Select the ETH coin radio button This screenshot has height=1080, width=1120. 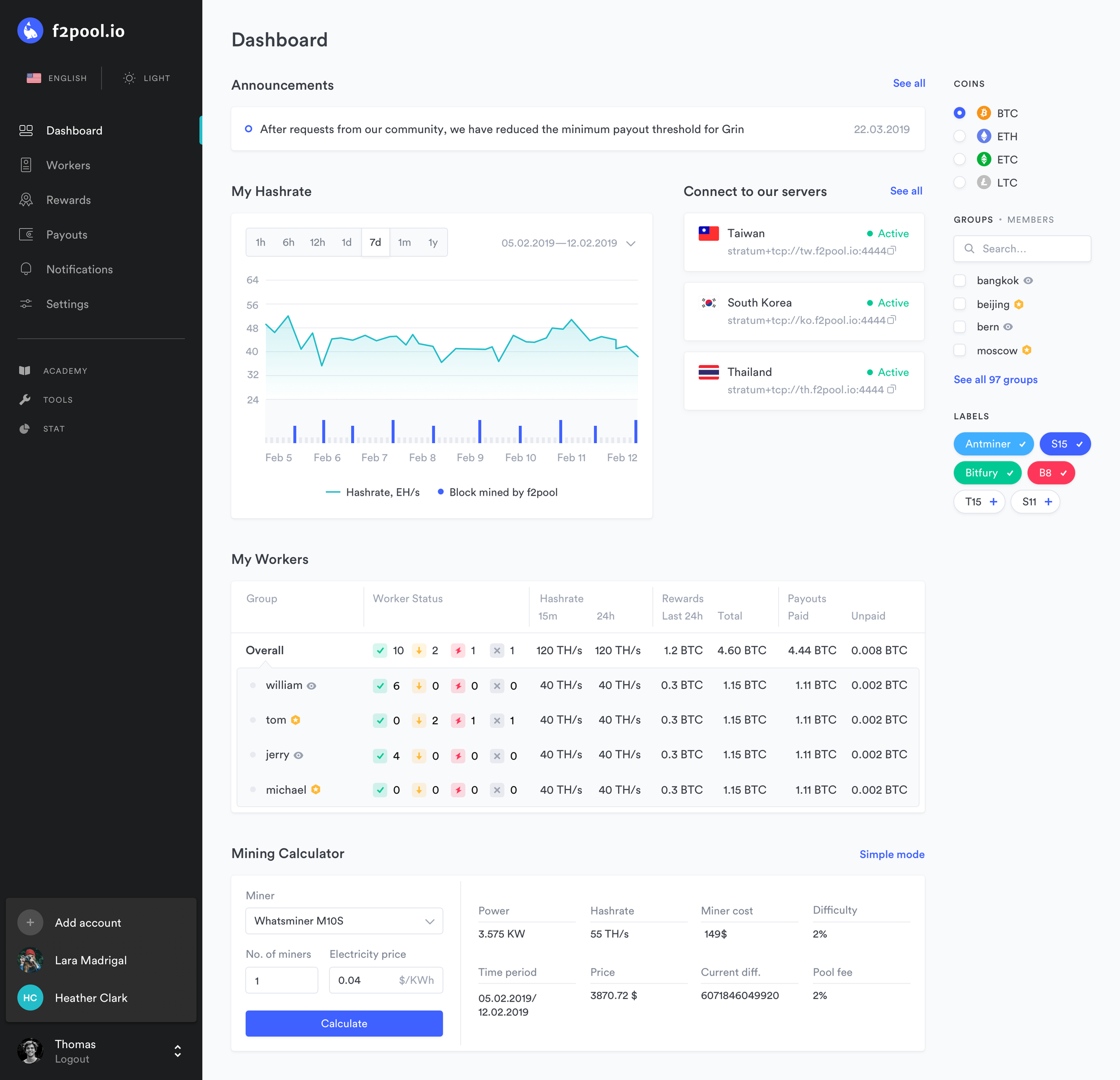[960, 136]
